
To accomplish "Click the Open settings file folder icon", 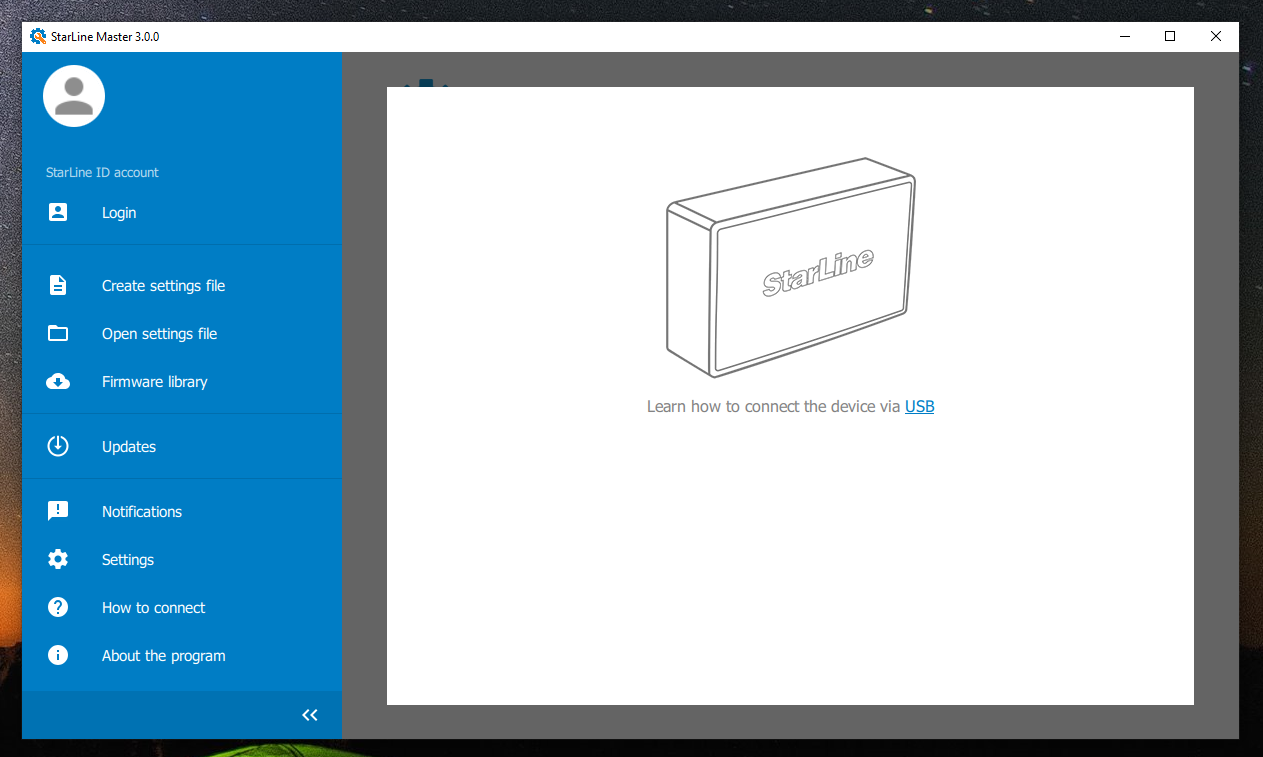I will [x=58, y=333].
